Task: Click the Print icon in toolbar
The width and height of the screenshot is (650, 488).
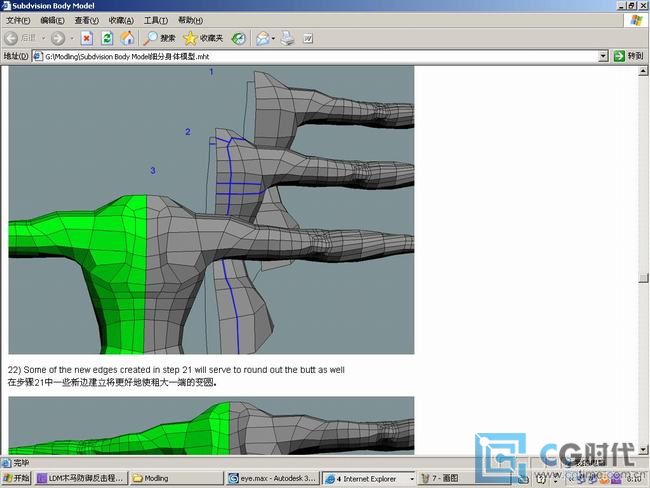Action: (287, 38)
